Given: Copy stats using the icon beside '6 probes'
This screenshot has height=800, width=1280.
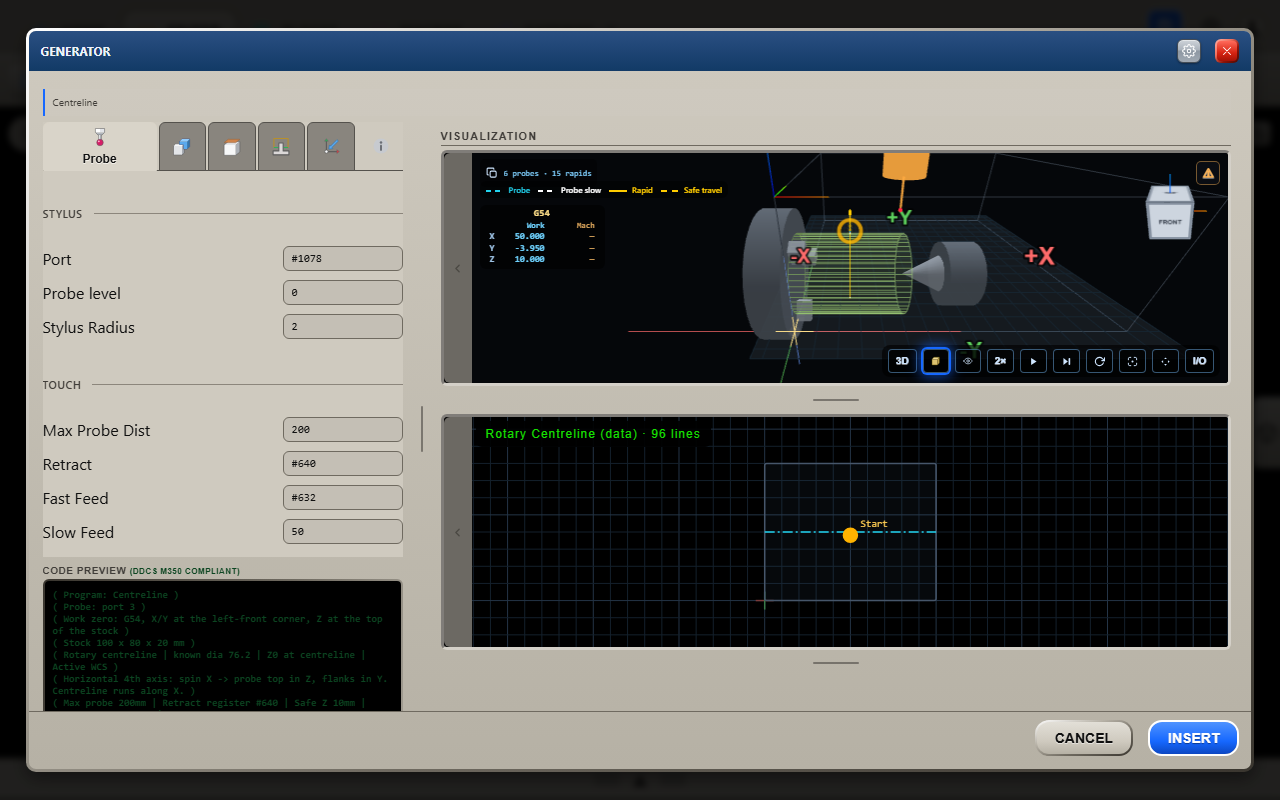Looking at the screenshot, I should (x=491, y=172).
